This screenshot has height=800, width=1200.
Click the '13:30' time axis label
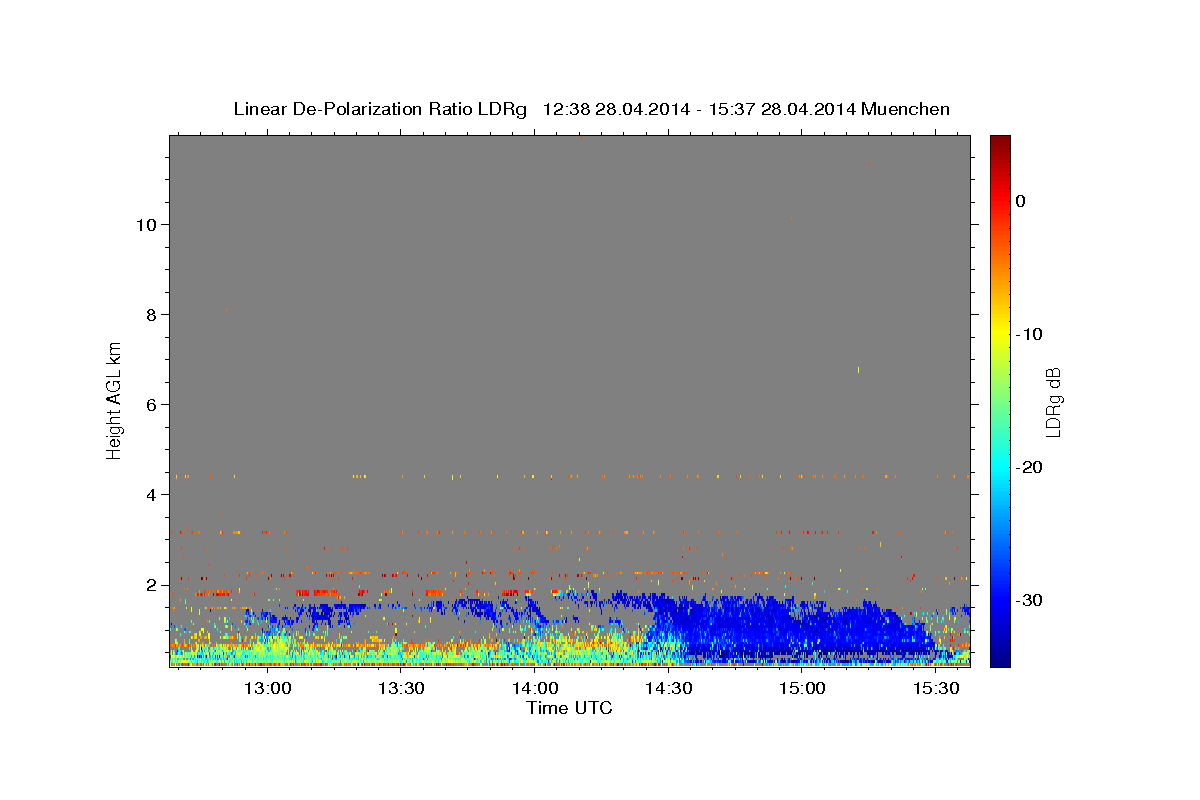coord(401,689)
